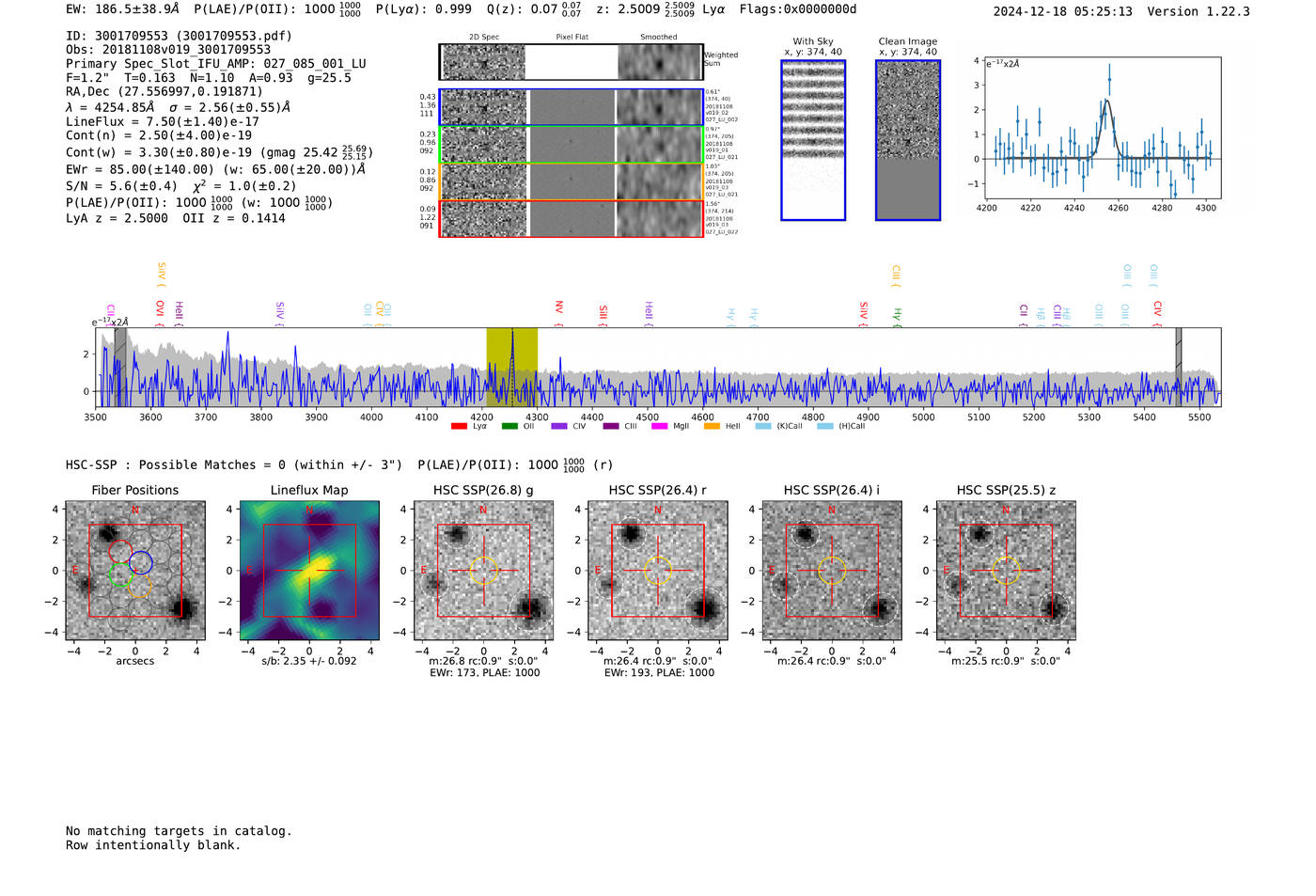This screenshot has height=896, width=1316.
Task: Select the green-bordered fiber spectrum row
Action: click(x=572, y=145)
